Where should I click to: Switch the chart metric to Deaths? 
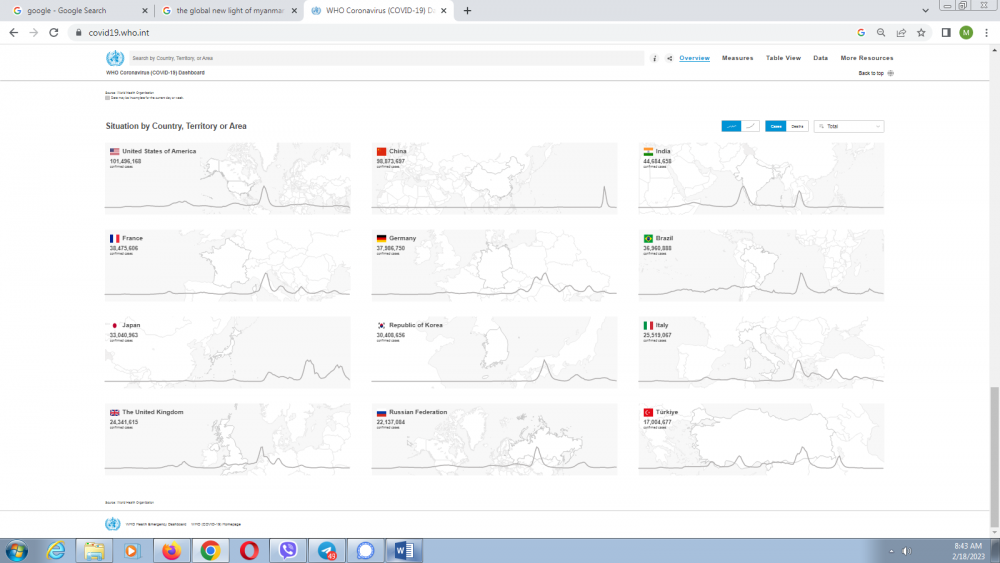[x=798, y=126]
